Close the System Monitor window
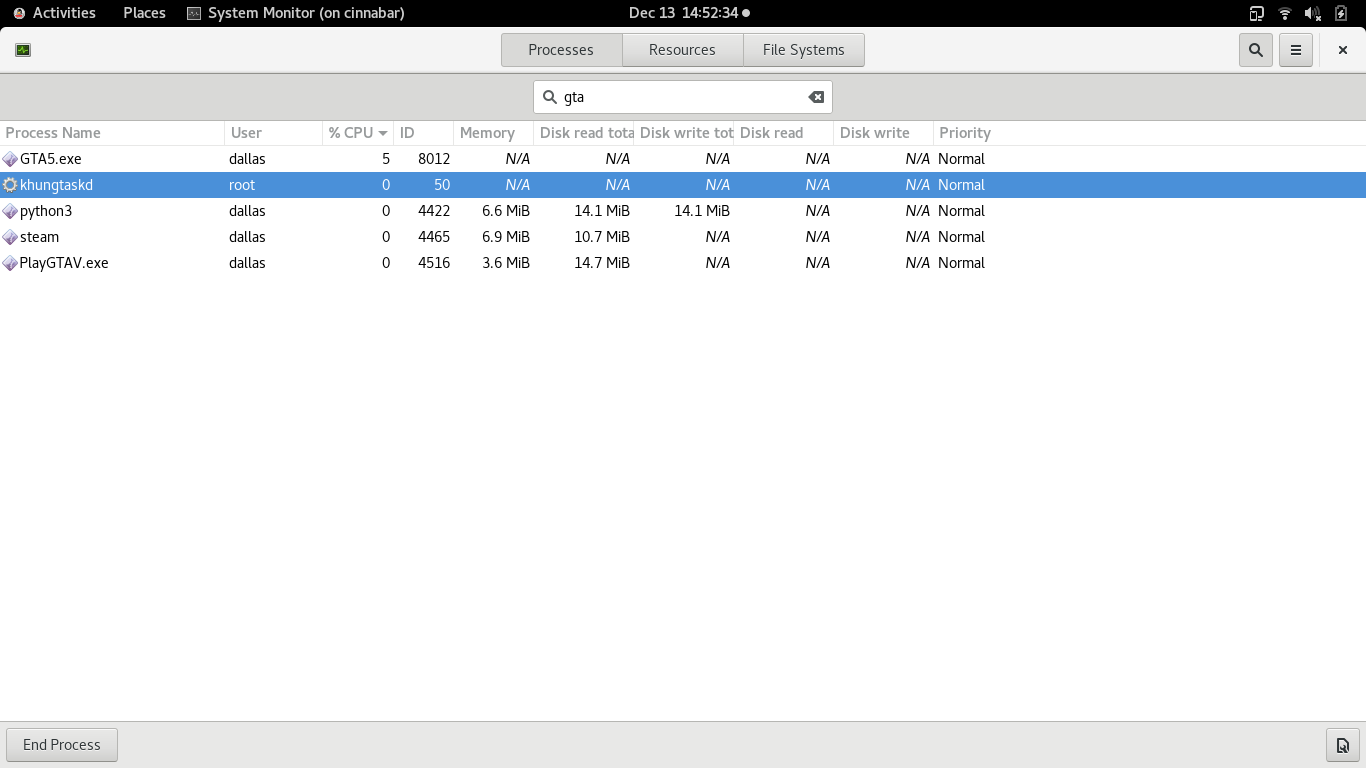The width and height of the screenshot is (1366, 768). point(1343,50)
